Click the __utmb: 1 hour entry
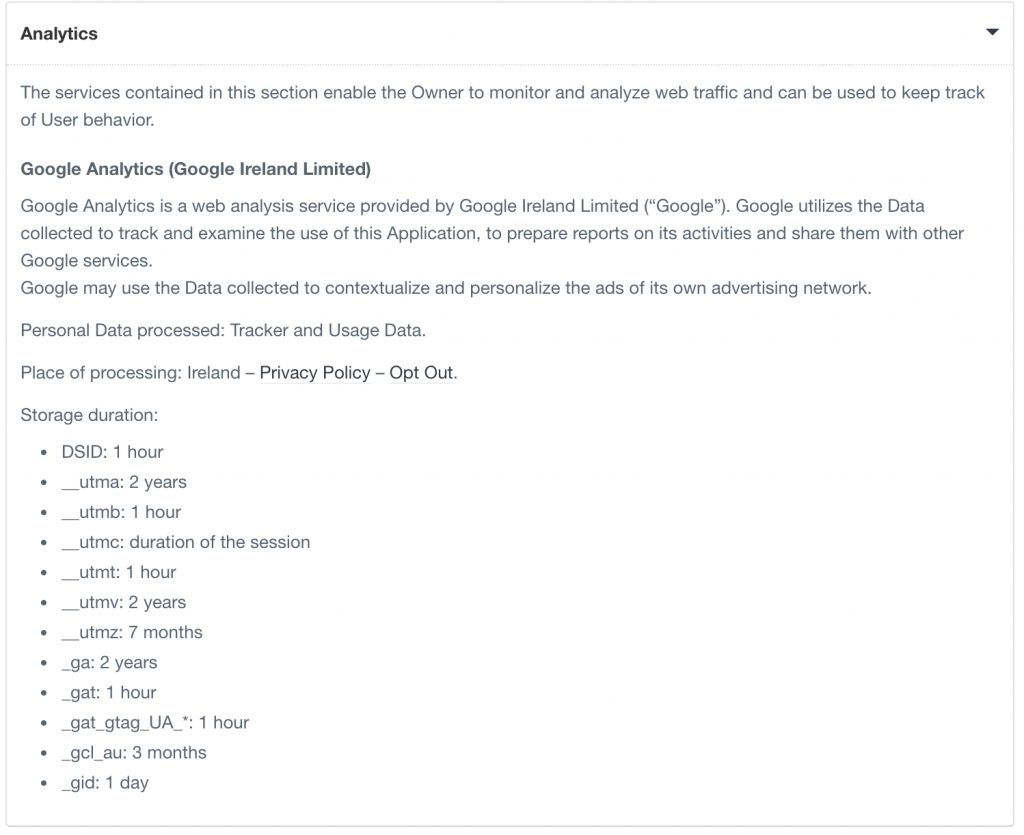 click(121, 512)
